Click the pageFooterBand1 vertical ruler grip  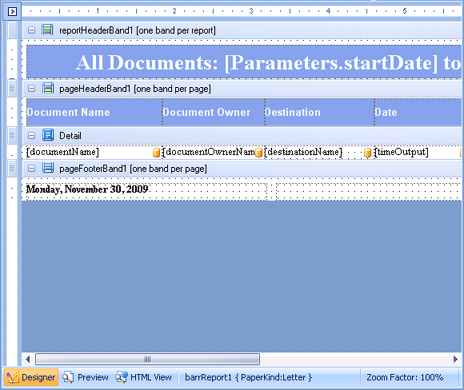[x=12, y=168]
